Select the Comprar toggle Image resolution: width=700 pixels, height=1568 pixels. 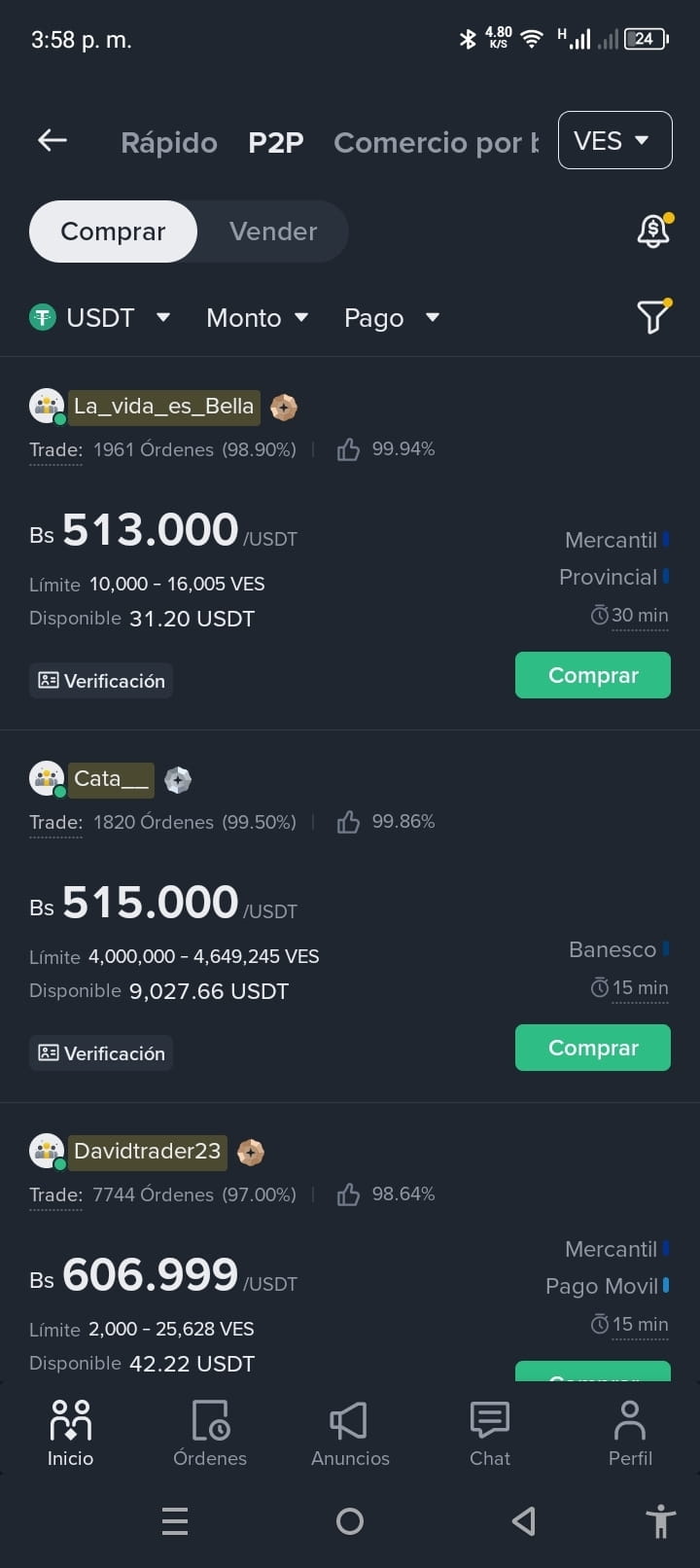[x=113, y=232]
